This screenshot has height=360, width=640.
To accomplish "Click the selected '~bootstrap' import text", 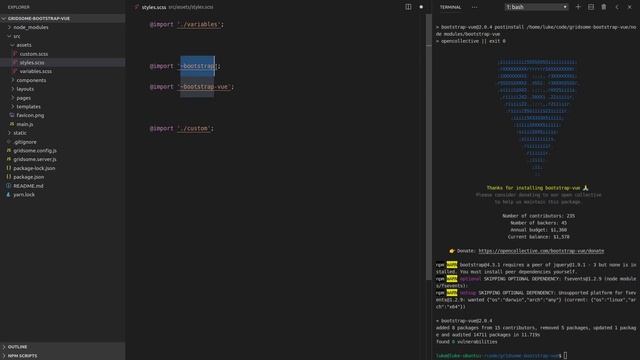I will [x=198, y=66].
